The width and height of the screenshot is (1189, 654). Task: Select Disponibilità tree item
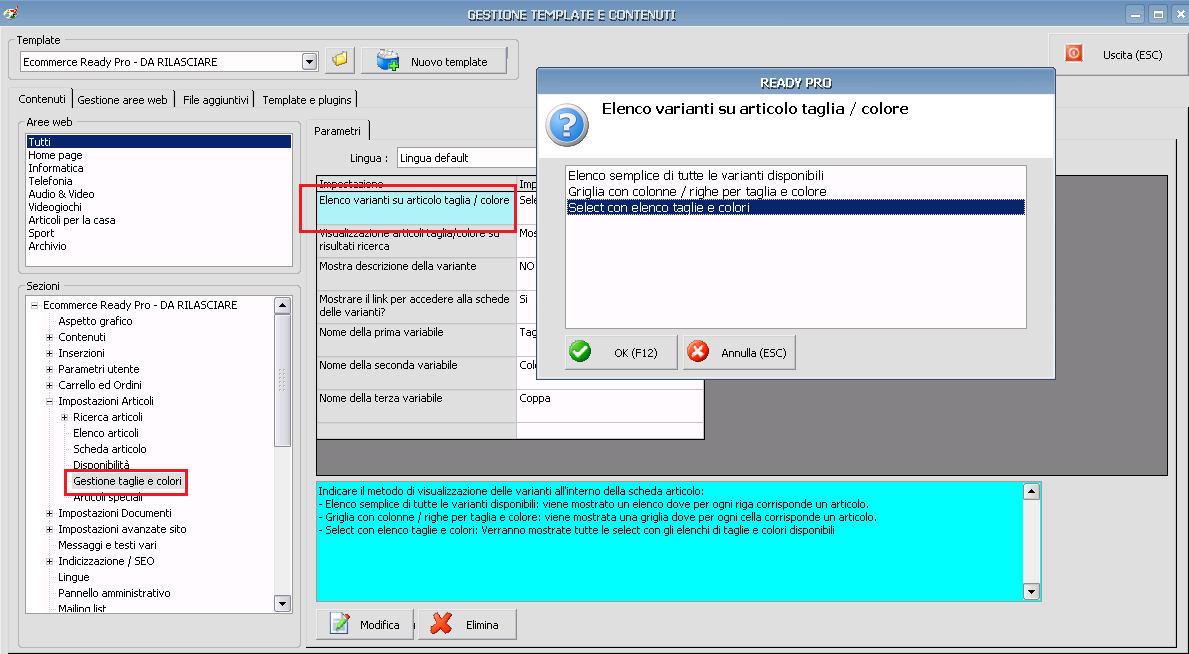pos(102,465)
